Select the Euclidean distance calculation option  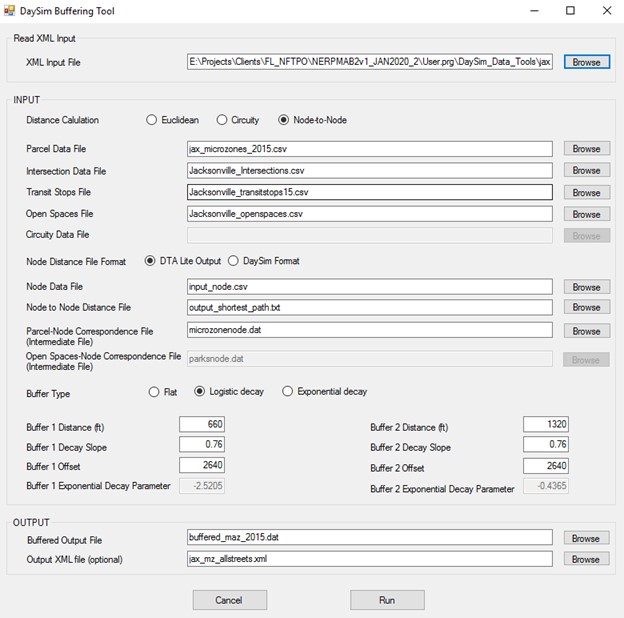(x=152, y=121)
